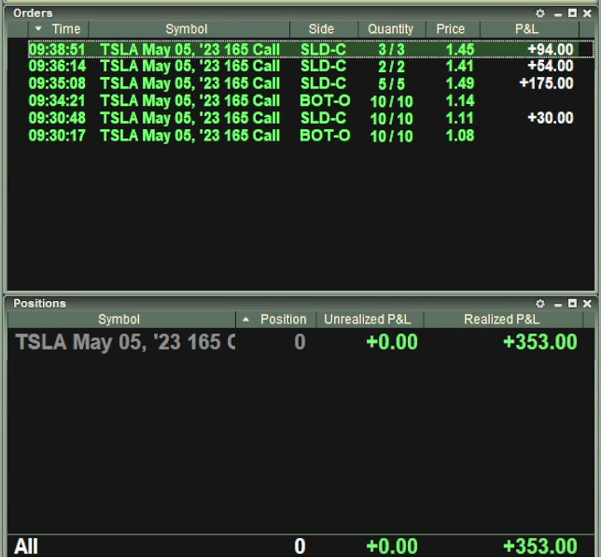Image resolution: width=601 pixels, height=557 pixels.
Task: Sort Orders by Symbol column header
Action: click(x=189, y=29)
